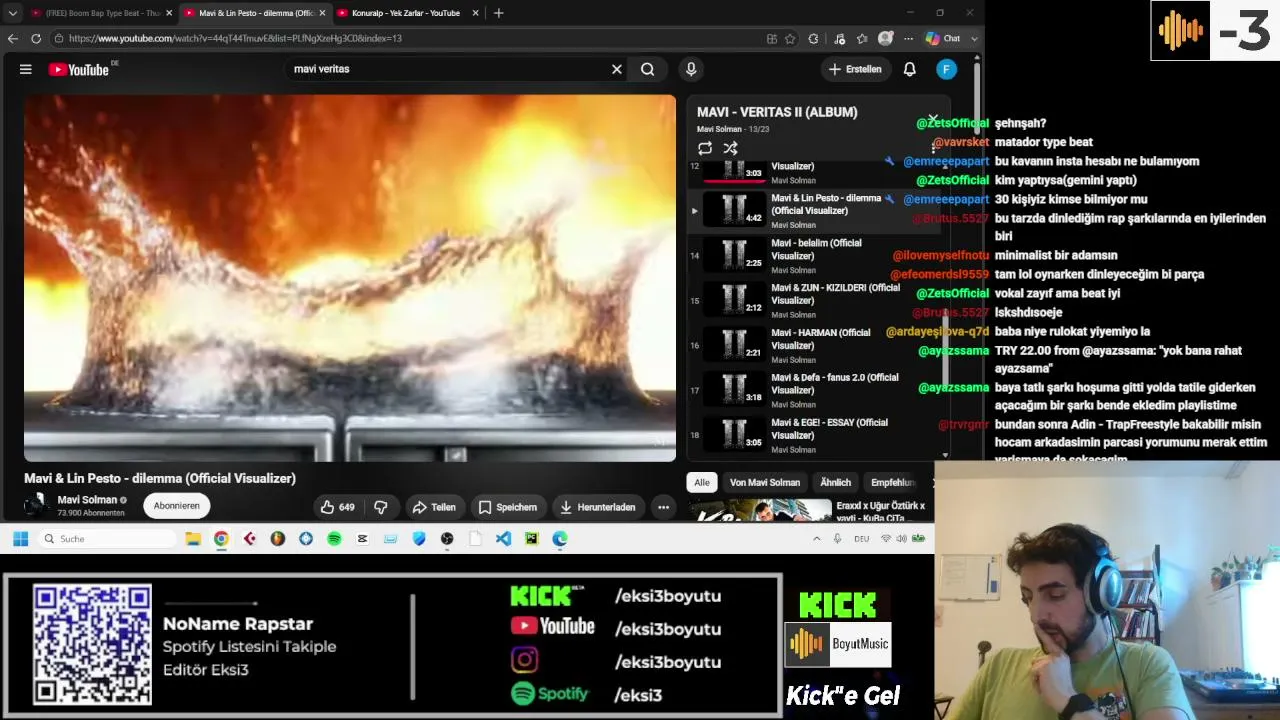Toggle shuffle for the VERITAS II playlist
Viewport: 1280px width, 720px height.
[731, 148]
